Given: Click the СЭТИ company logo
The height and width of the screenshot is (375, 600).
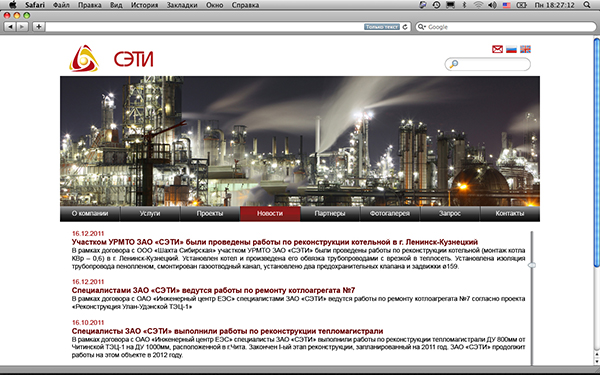Looking at the screenshot, I should coord(111,59).
